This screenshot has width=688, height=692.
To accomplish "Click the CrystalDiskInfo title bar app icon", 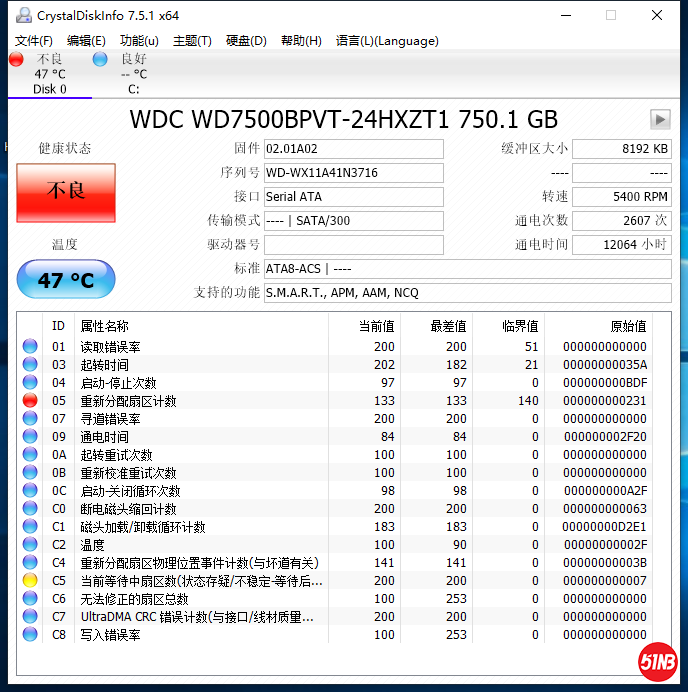I will tap(23, 15).
